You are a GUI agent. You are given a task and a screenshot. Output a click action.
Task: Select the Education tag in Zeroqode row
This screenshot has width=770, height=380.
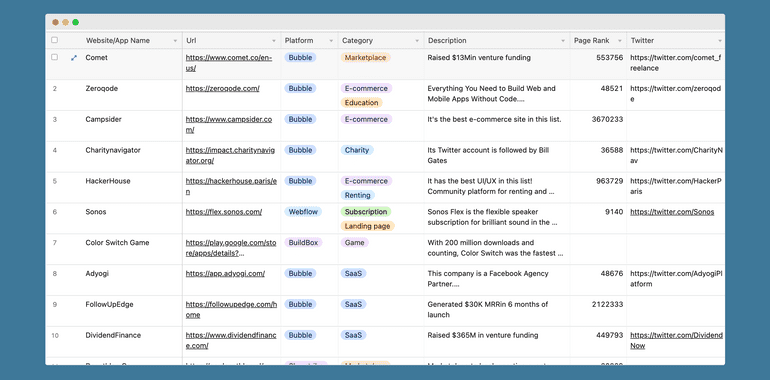point(361,103)
